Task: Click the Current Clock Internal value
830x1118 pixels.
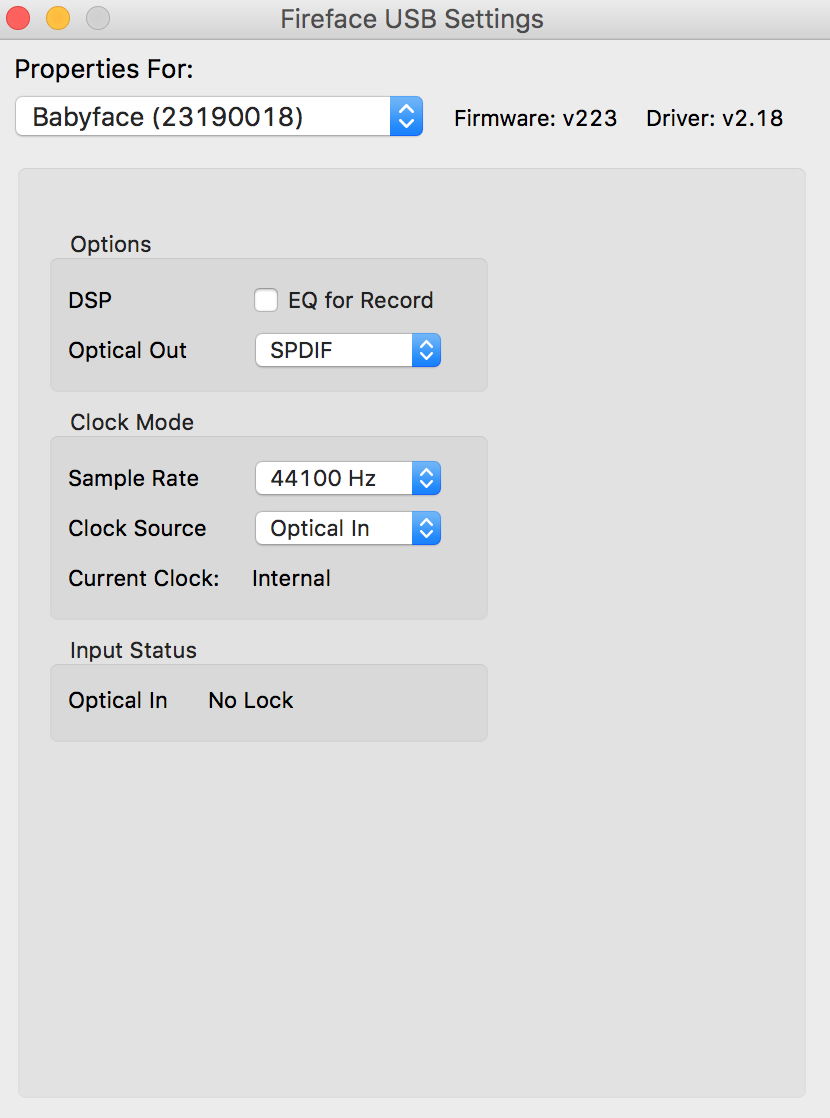Action: [x=291, y=579]
